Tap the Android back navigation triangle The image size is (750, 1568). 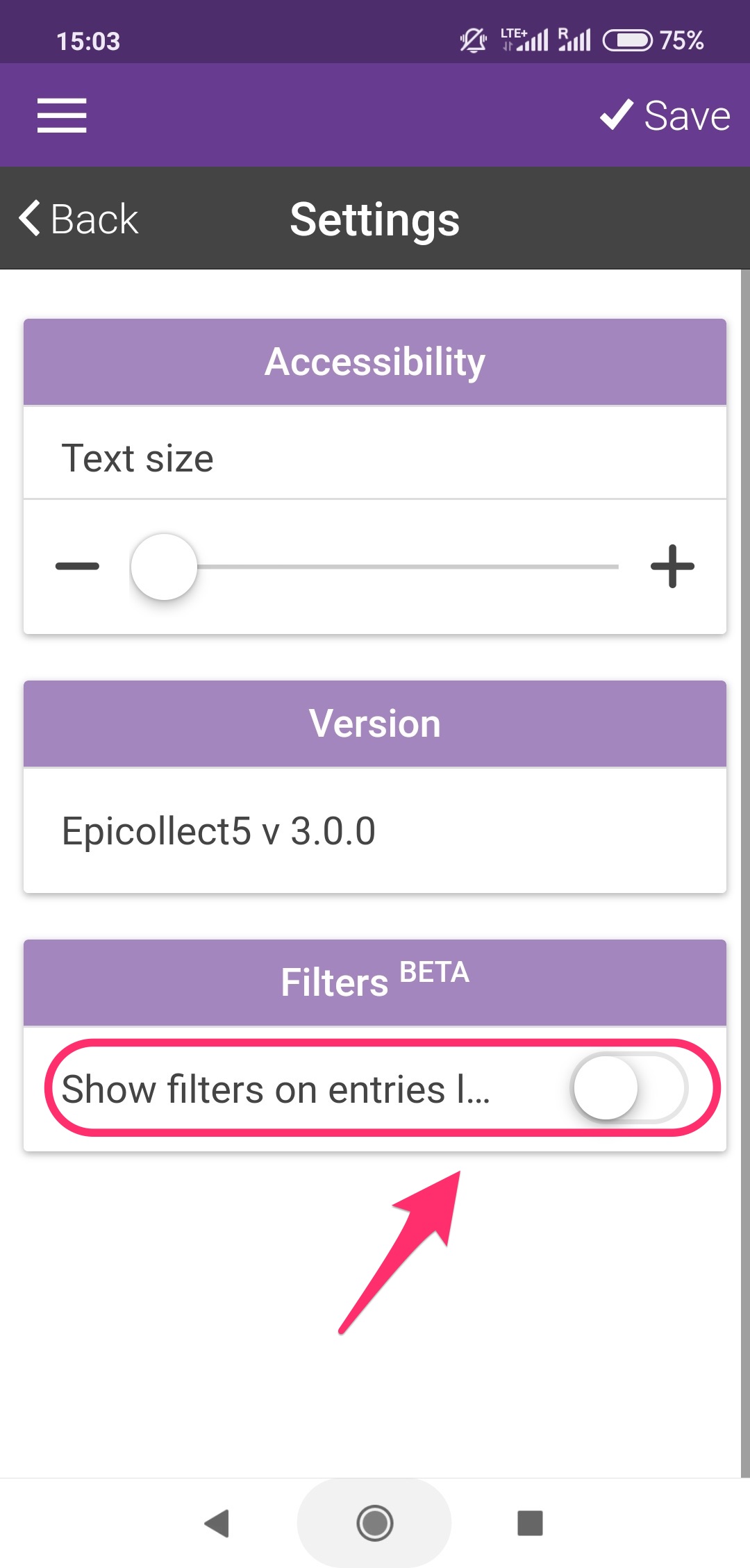217,1523
